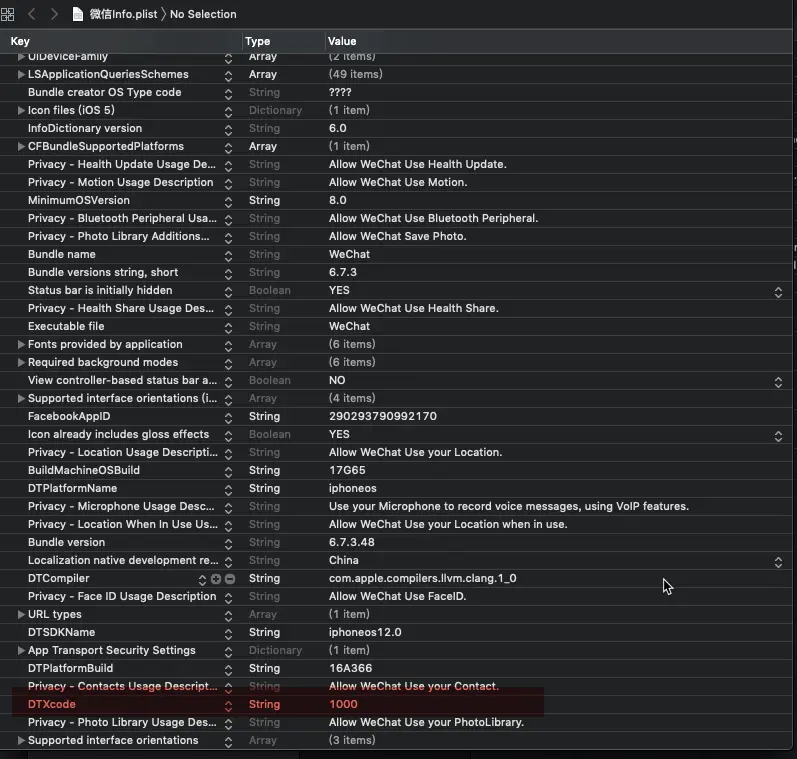This screenshot has height=759, width=797.
Task: Select Allow WeChat Use Health Share. value
Action: (414, 309)
